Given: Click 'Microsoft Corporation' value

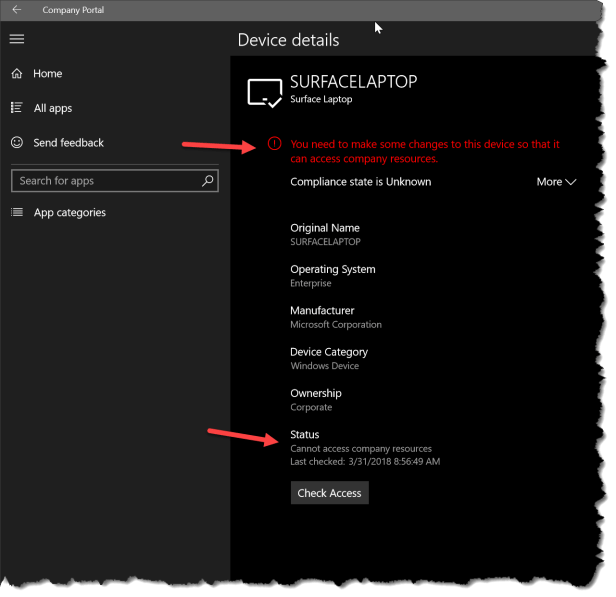Looking at the screenshot, I should 336,324.
